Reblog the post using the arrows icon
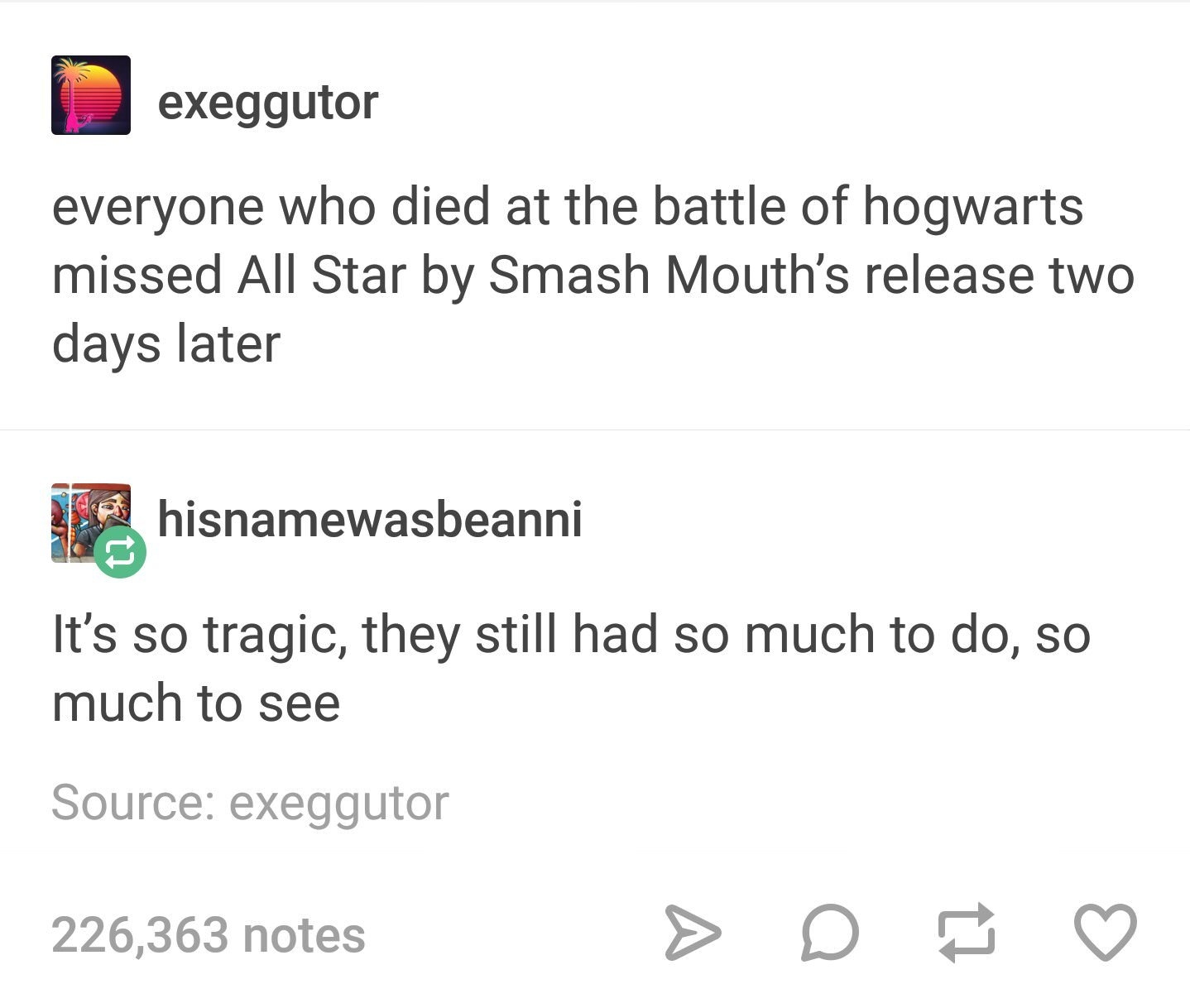 966,933
